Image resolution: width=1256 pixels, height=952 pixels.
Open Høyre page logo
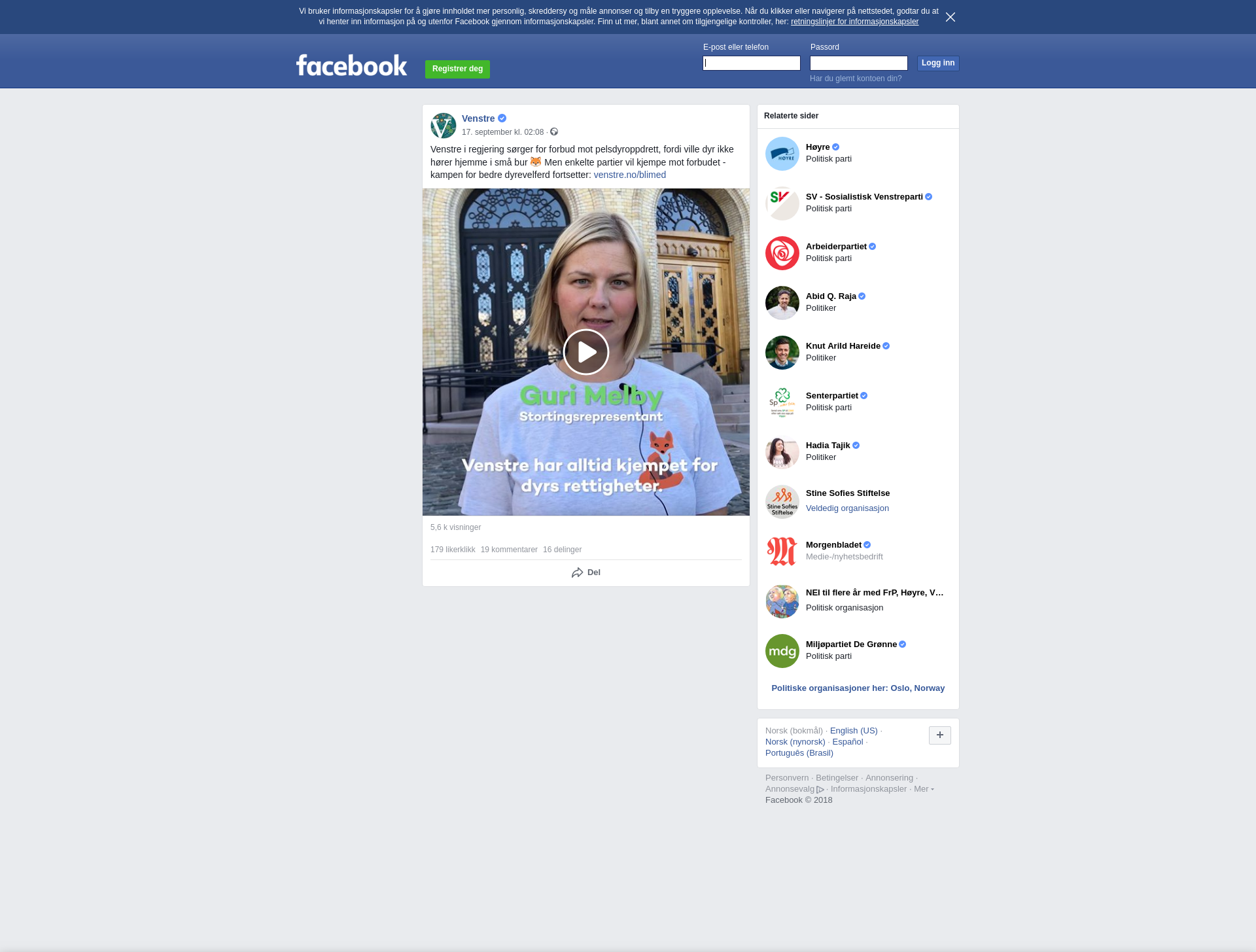click(x=782, y=154)
